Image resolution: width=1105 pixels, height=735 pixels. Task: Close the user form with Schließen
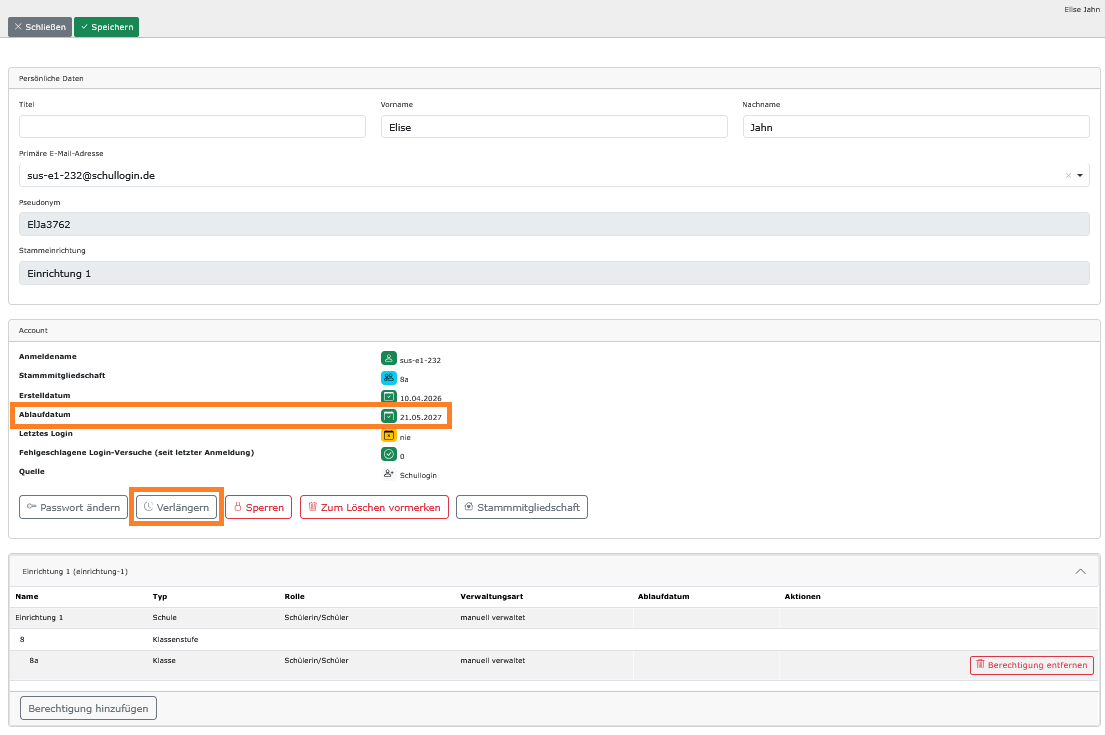pos(40,27)
